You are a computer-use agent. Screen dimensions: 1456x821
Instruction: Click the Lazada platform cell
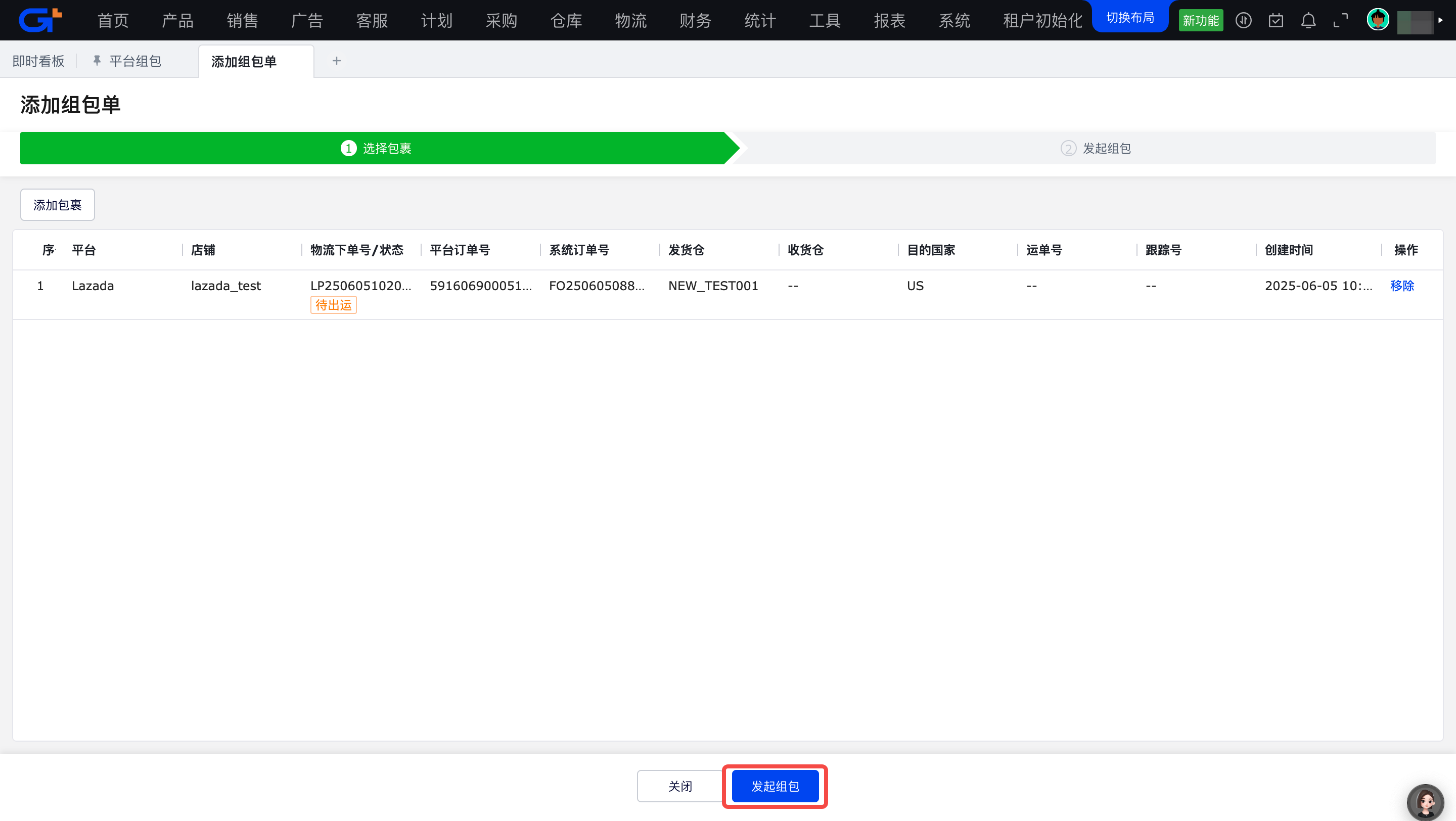93,285
